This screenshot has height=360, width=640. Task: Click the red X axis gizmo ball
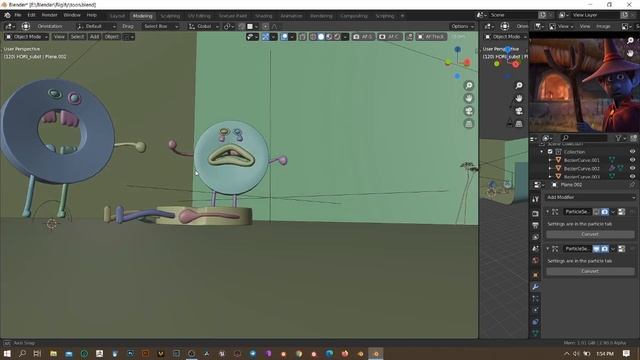point(467,62)
